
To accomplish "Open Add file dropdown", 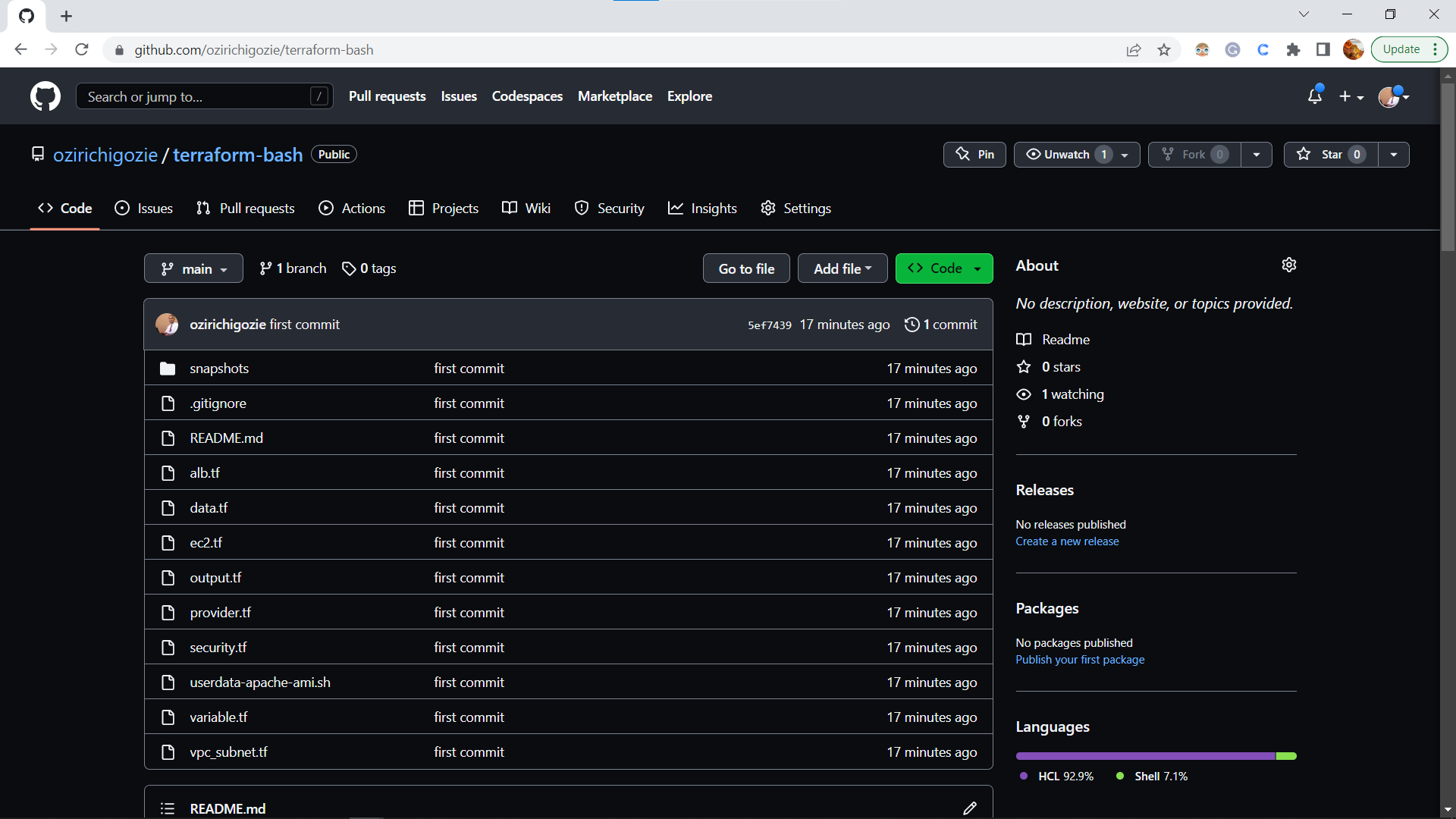I will tap(843, 268).
